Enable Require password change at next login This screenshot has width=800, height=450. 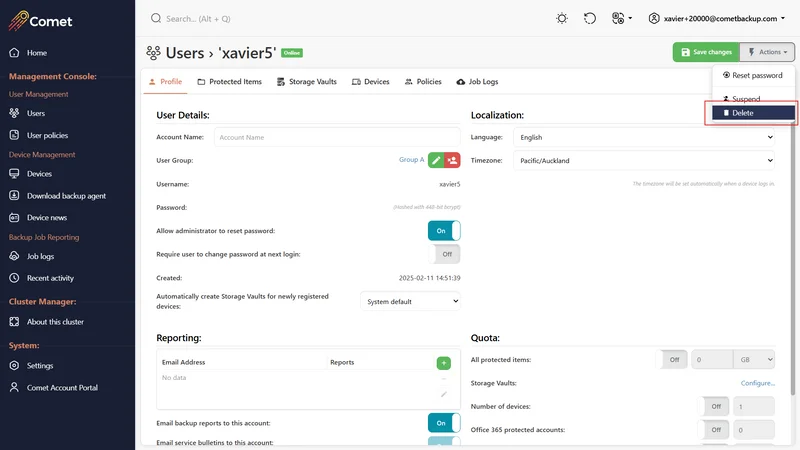[x=443, y=254]
